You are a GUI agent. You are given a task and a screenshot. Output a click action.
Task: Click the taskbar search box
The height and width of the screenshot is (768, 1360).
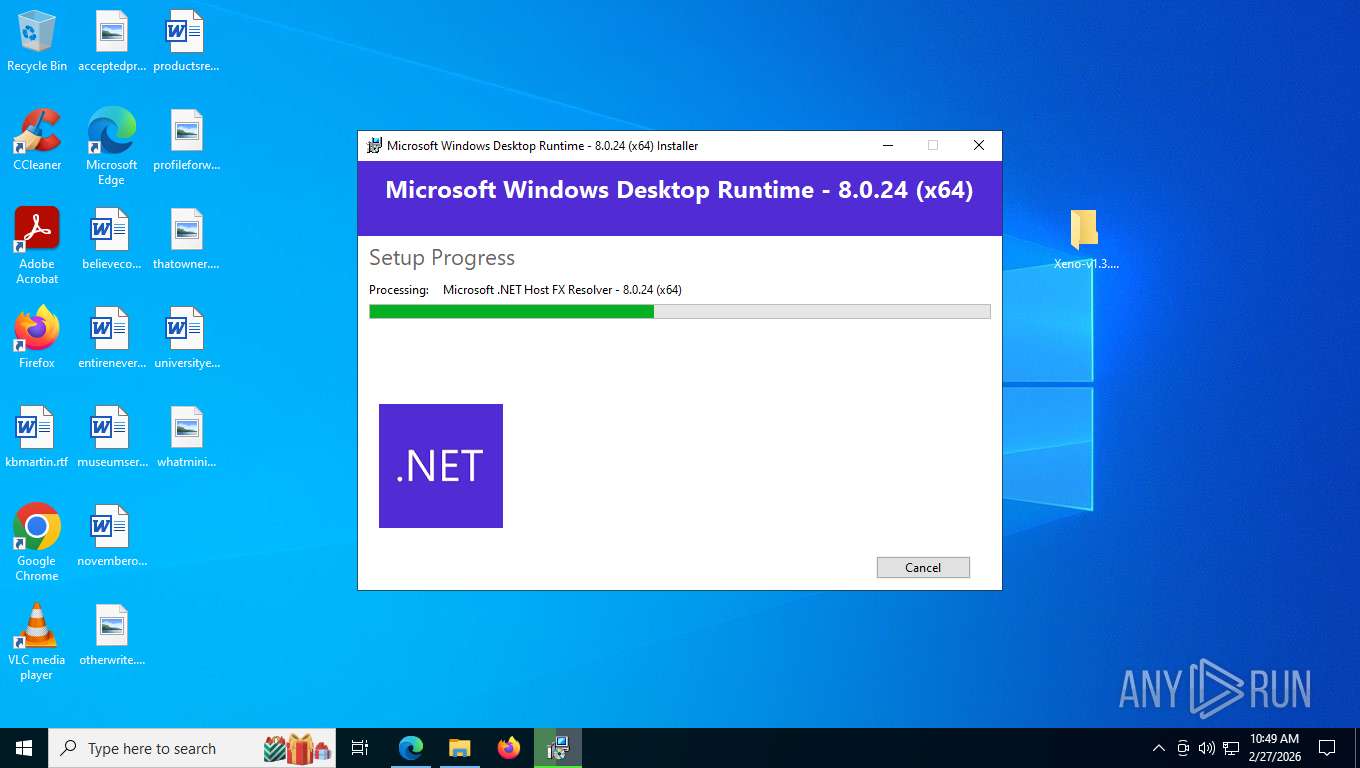coord(193,748)
